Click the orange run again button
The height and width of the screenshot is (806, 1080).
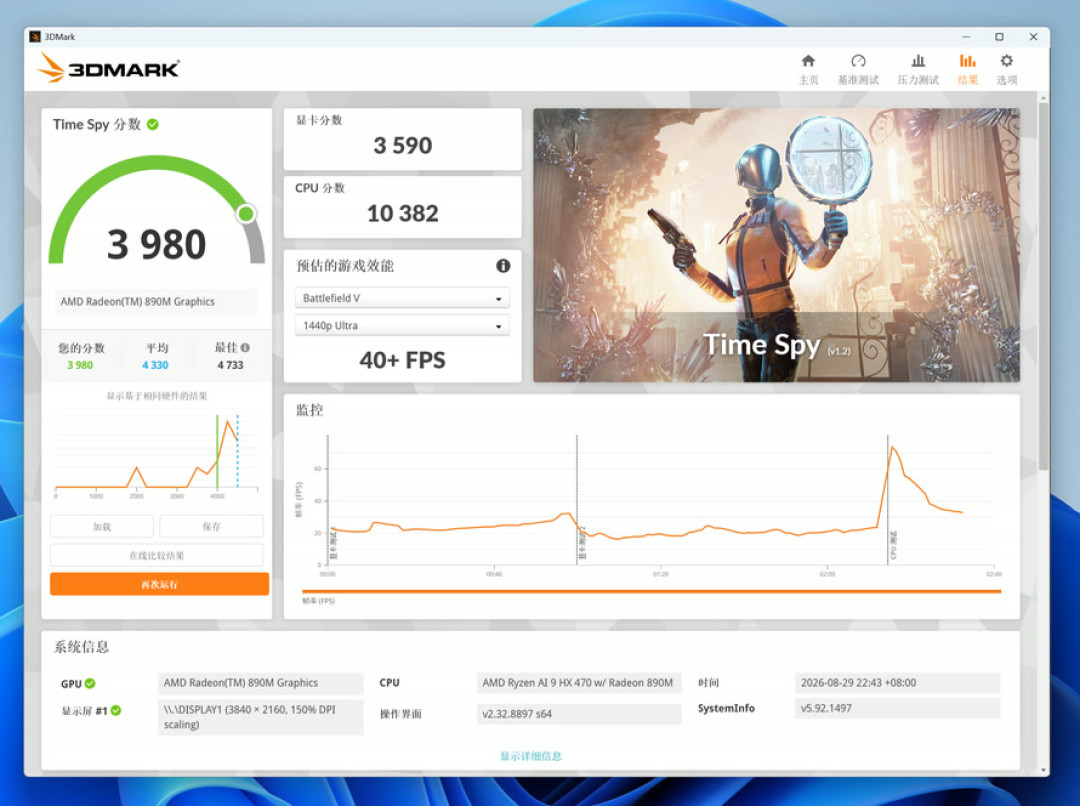click(159, 584)
